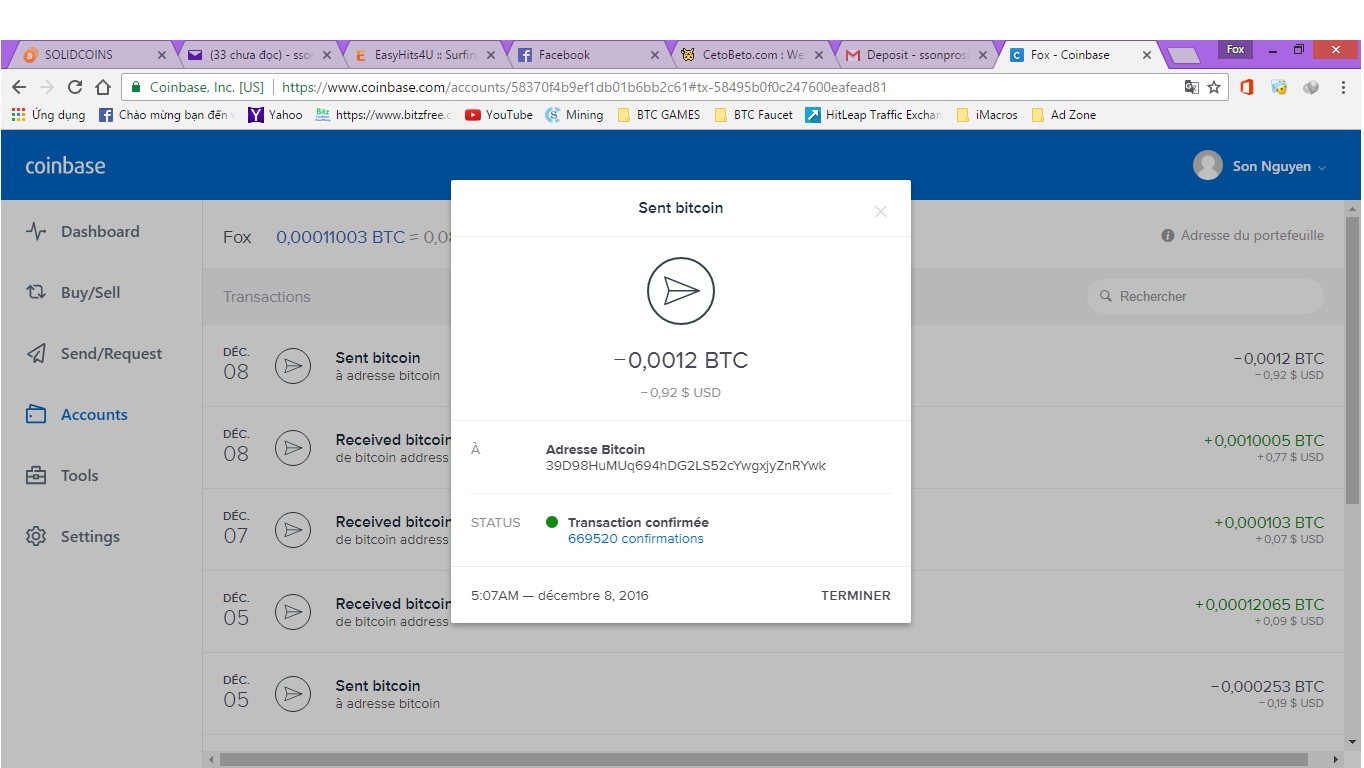1364x768 pixels.
Task: Expand the Son Nguyen account dropdown
Action: tap(1322, 168)
